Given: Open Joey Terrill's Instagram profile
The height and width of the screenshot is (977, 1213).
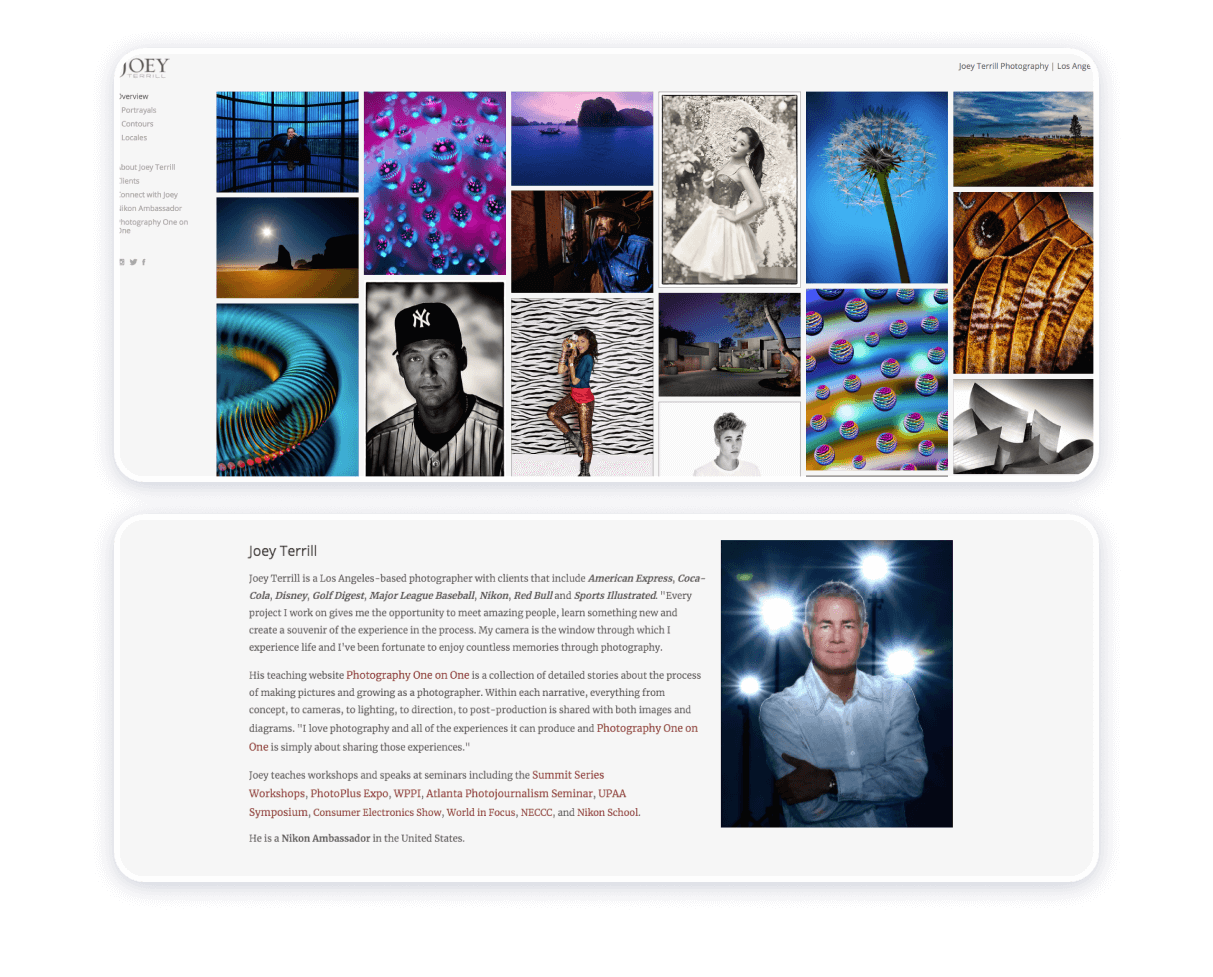Looking at the screenshot, I should tap(121, 261).
